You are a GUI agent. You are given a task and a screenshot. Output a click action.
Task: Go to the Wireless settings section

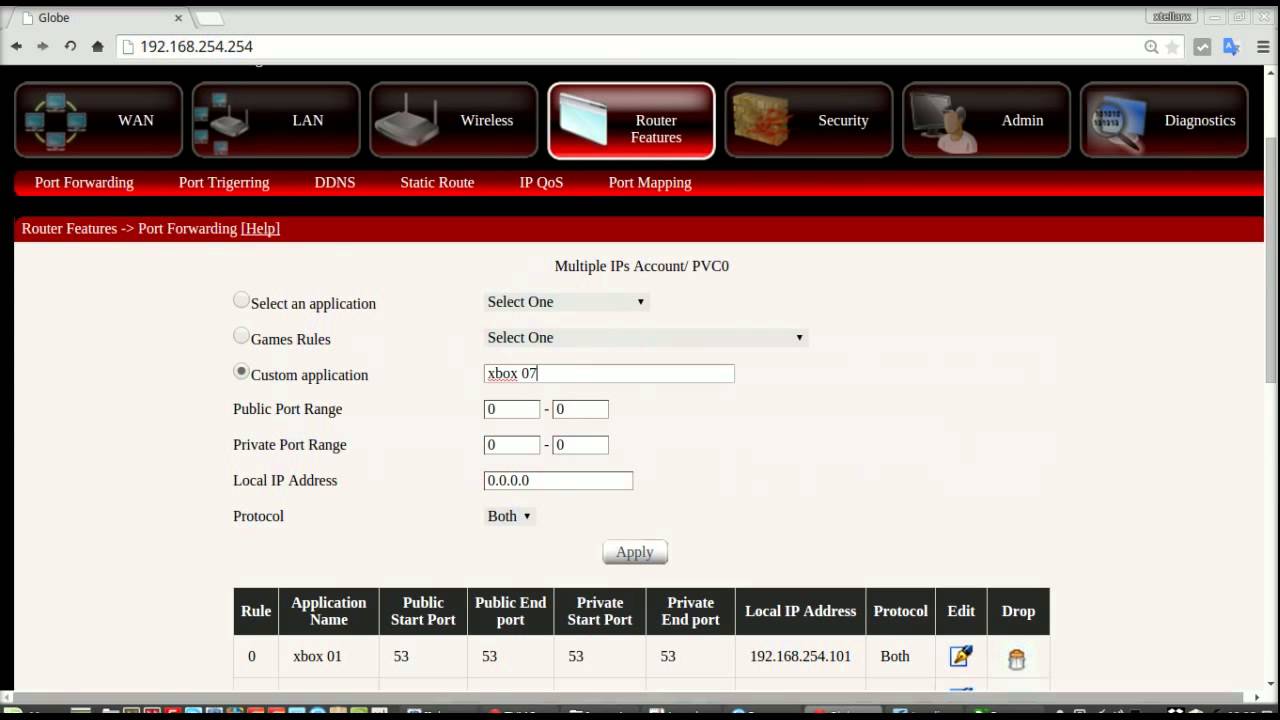coord(454,120)
